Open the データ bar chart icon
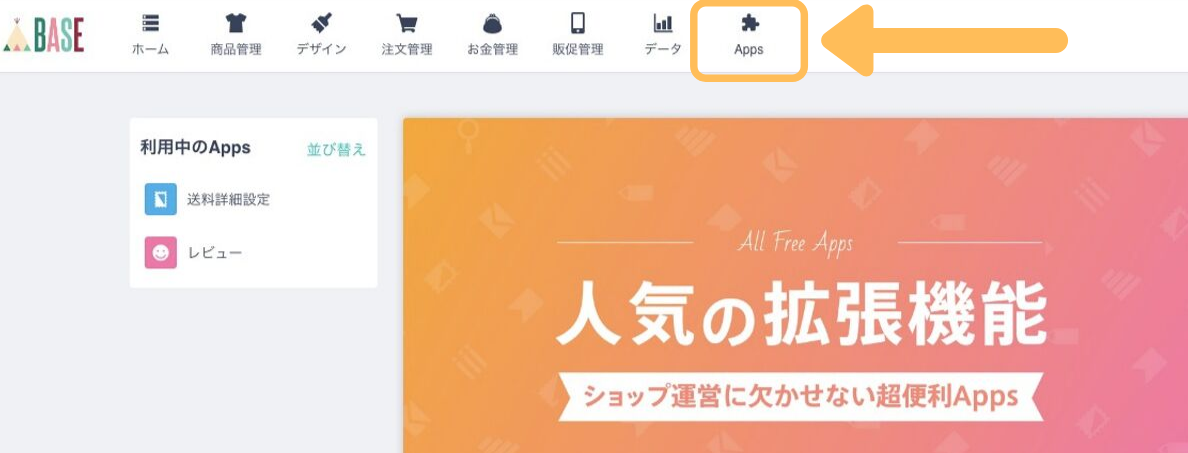Screen dimensions: 1188x453 tap(663, 23)
